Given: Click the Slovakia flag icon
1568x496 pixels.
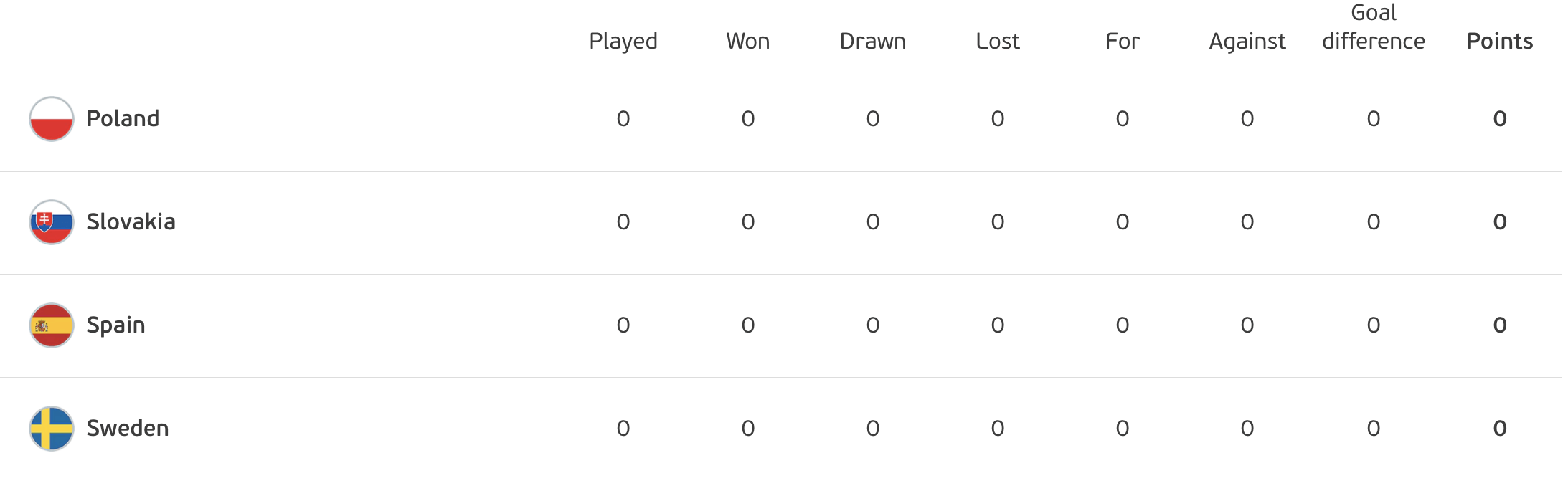Looking at the screenshot, I should click(52, 222).
